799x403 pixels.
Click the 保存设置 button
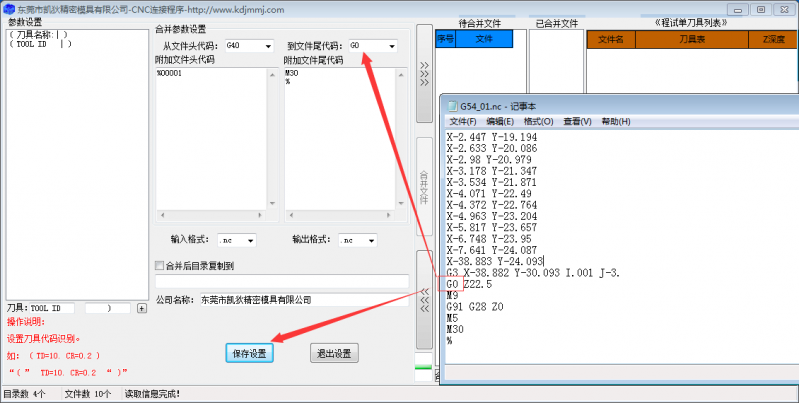click(x=250, y=353)
